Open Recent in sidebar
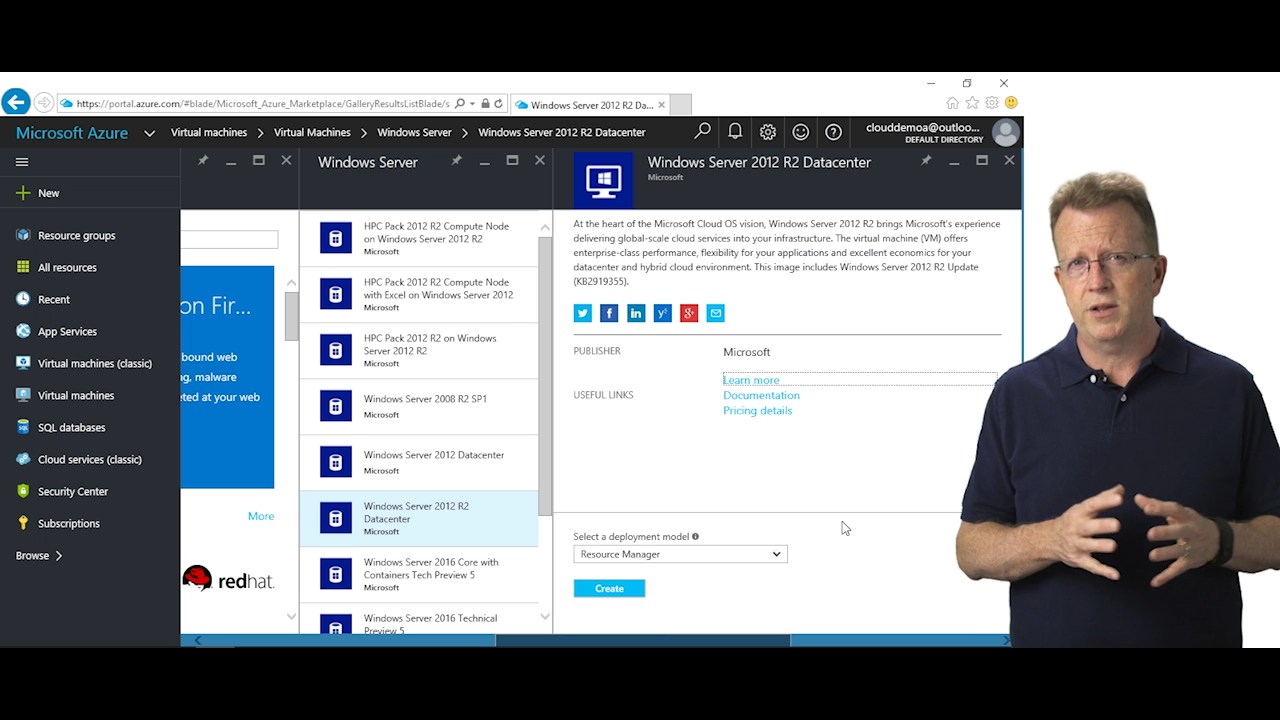Screen dimensions: 1280x720 pos(43,299)
